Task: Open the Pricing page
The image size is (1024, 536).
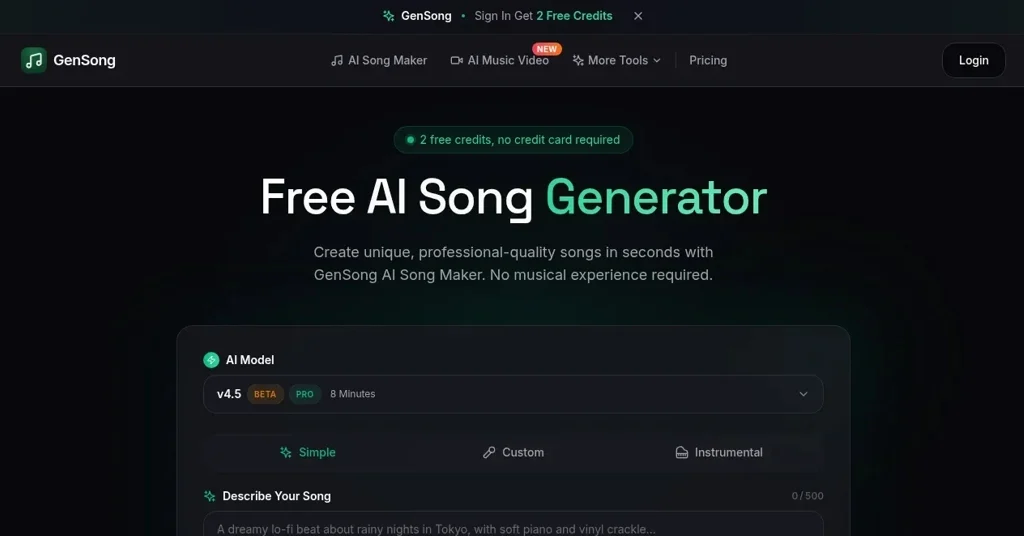Action: coord(708,60)
